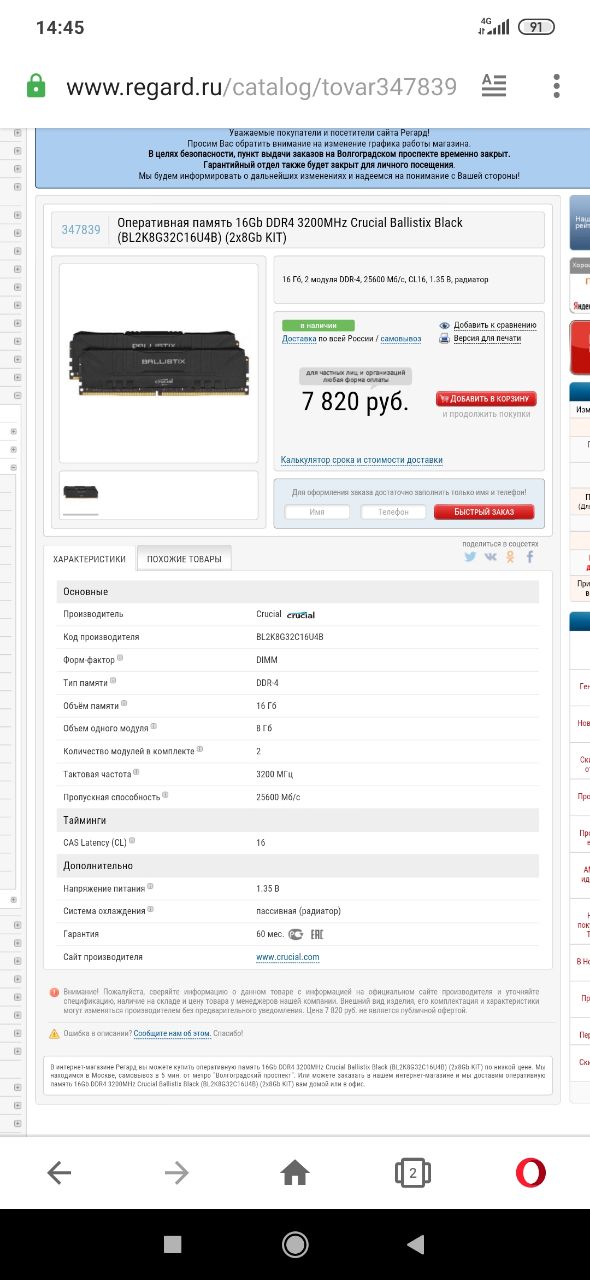Open www.crucial.com manufacturer site link

[288, 957]
